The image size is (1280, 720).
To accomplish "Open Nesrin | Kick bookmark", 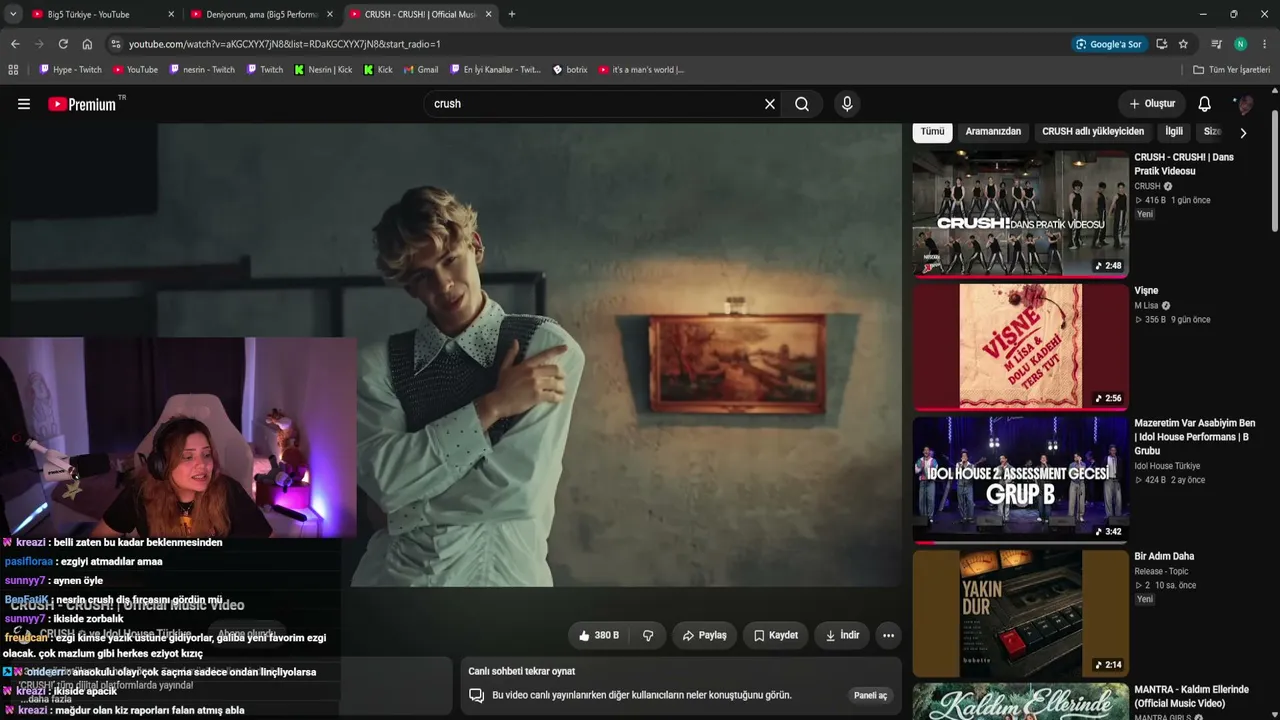I will pos(323,70).
